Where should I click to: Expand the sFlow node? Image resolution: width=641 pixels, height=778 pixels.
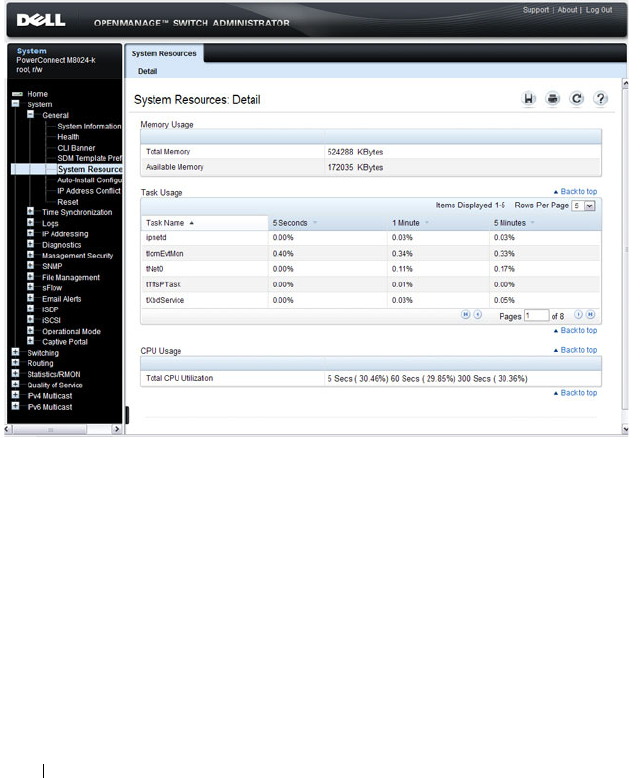coord(30,287)
